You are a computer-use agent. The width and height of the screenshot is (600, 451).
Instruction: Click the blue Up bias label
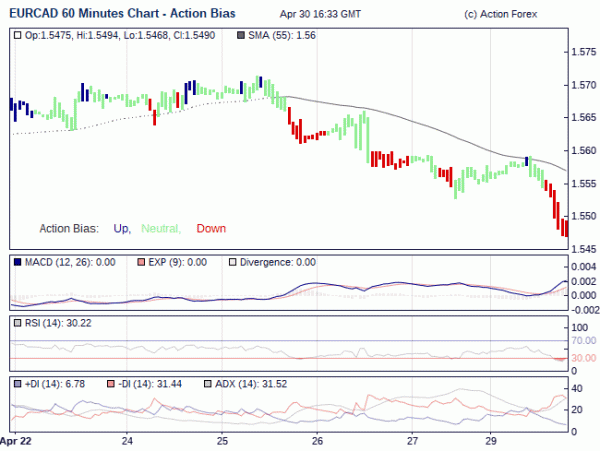click(122, 229)
